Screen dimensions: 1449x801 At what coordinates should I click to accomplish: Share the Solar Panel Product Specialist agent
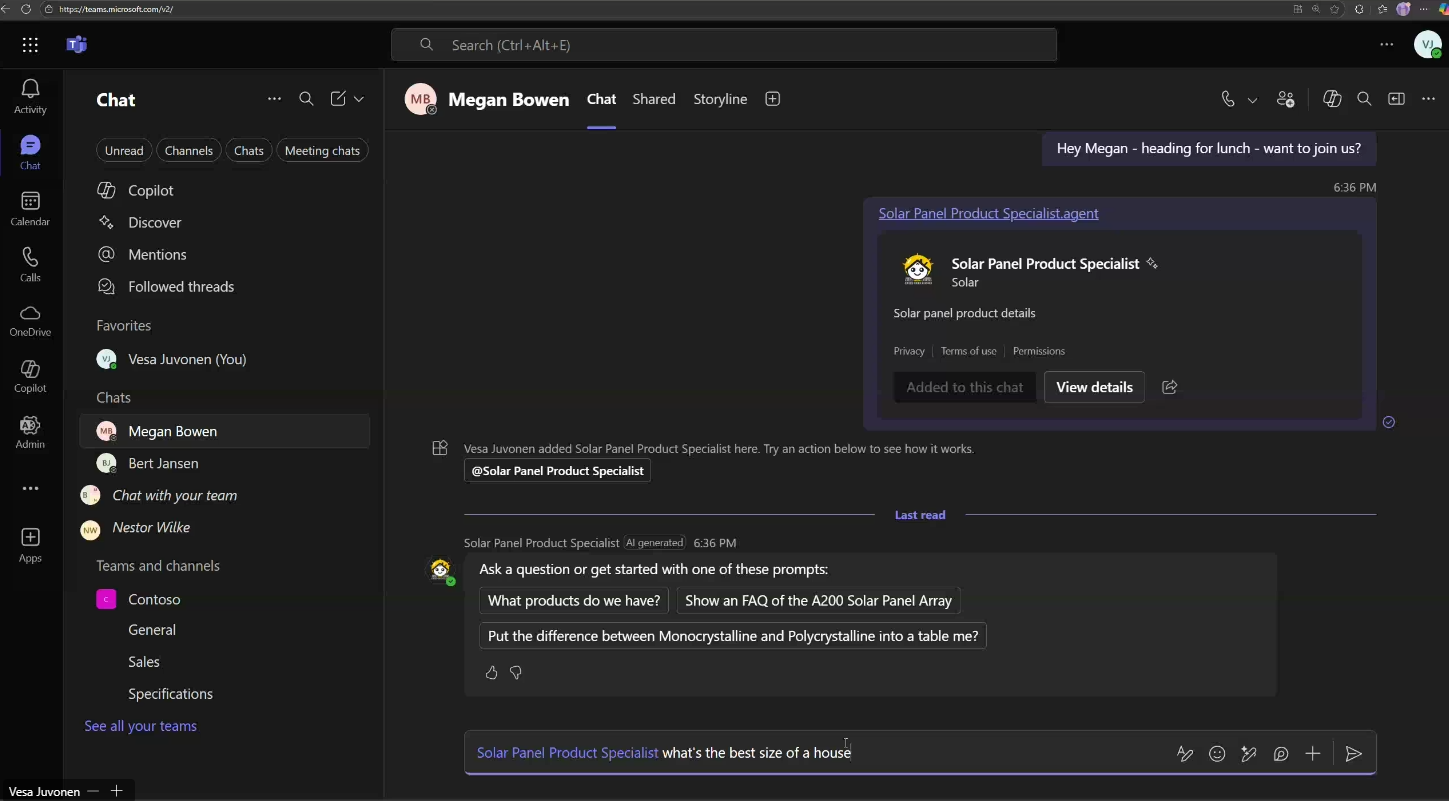(x=1170, y=387)
